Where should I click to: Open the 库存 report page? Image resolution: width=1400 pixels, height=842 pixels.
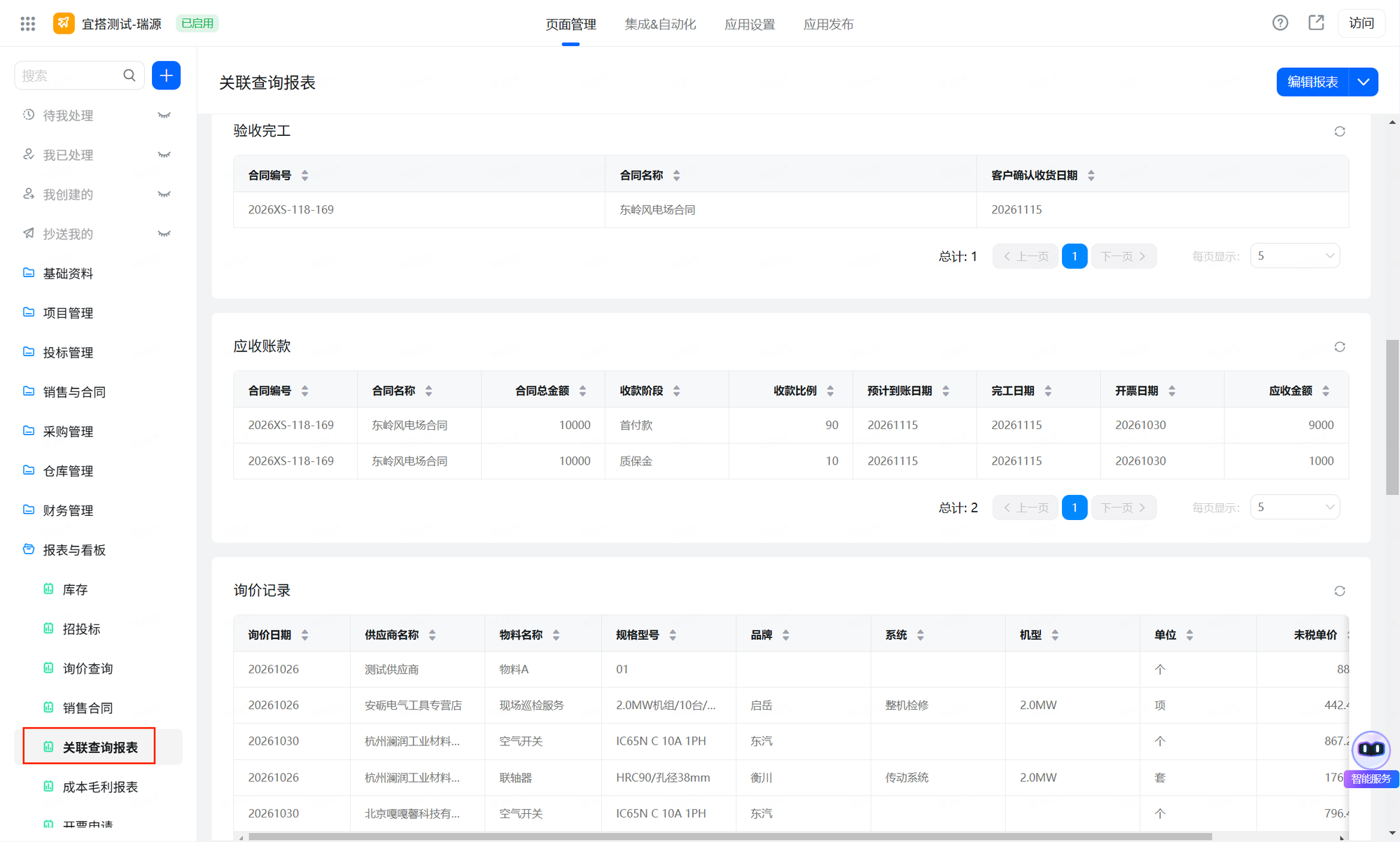[x=75, y=590]
